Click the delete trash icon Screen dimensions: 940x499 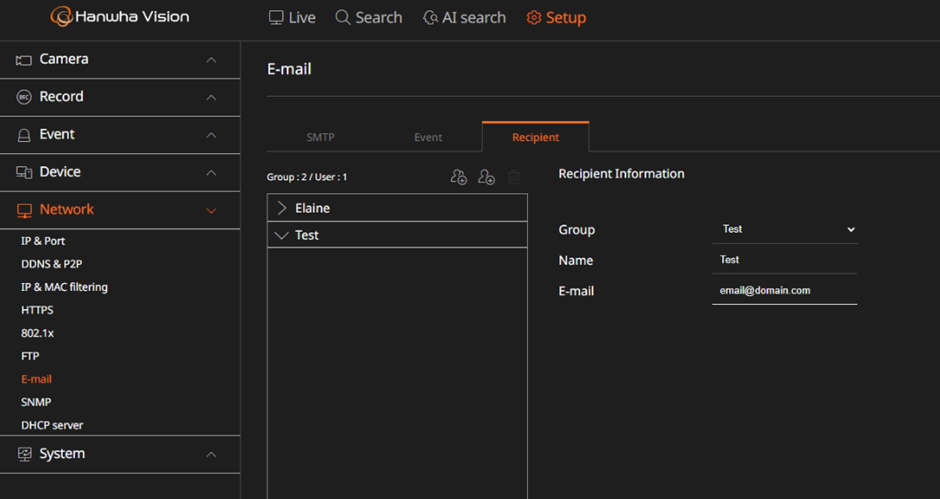tap(514, 177)
